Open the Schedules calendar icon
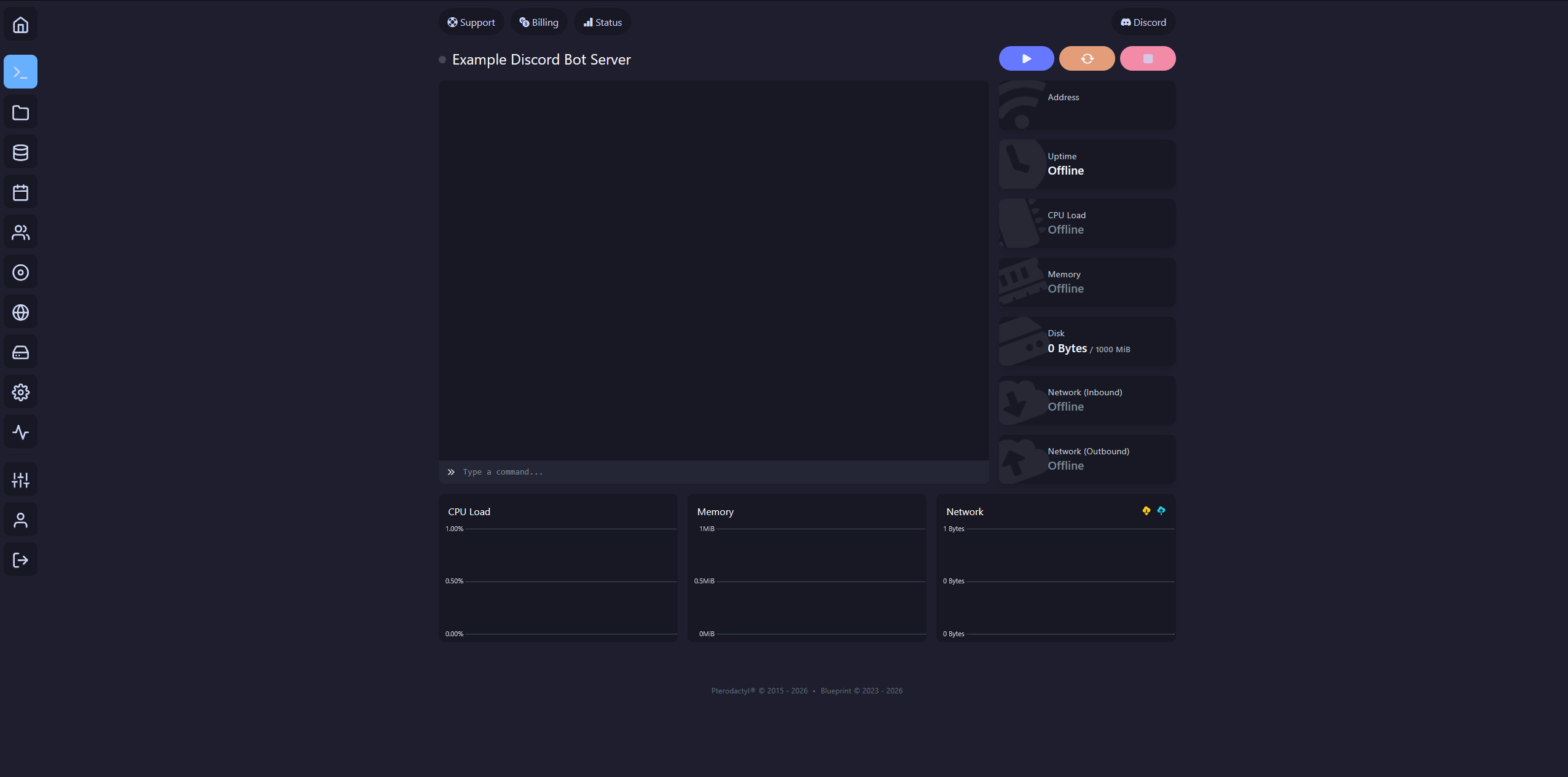This screenshot has width=1568, height=777. [x=20, y=191]
